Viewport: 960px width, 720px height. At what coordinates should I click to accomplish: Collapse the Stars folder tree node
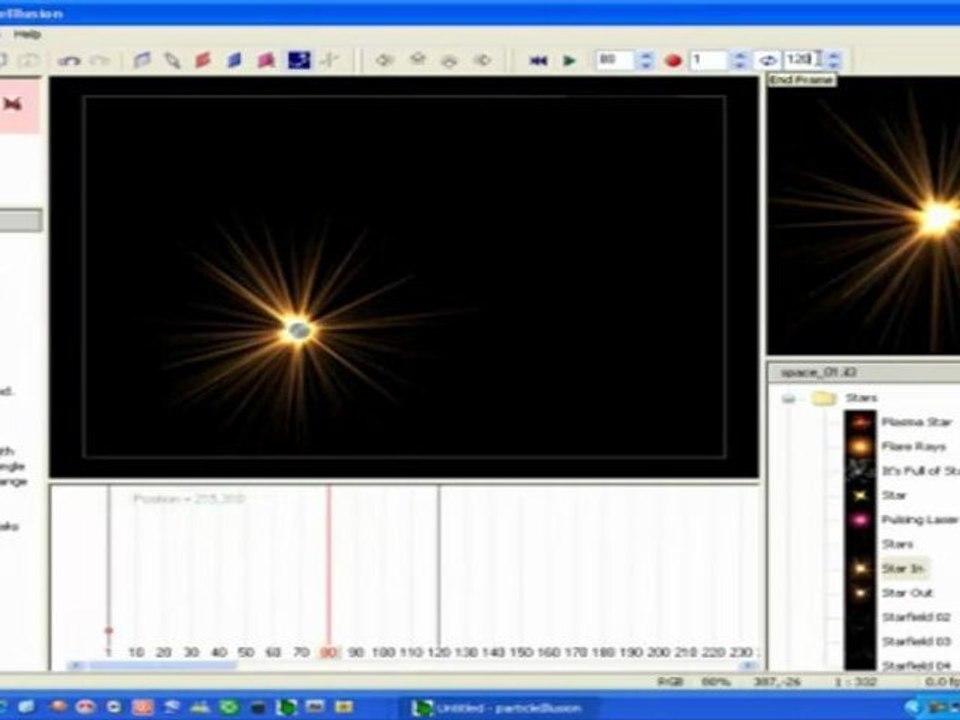pos(789,399)
